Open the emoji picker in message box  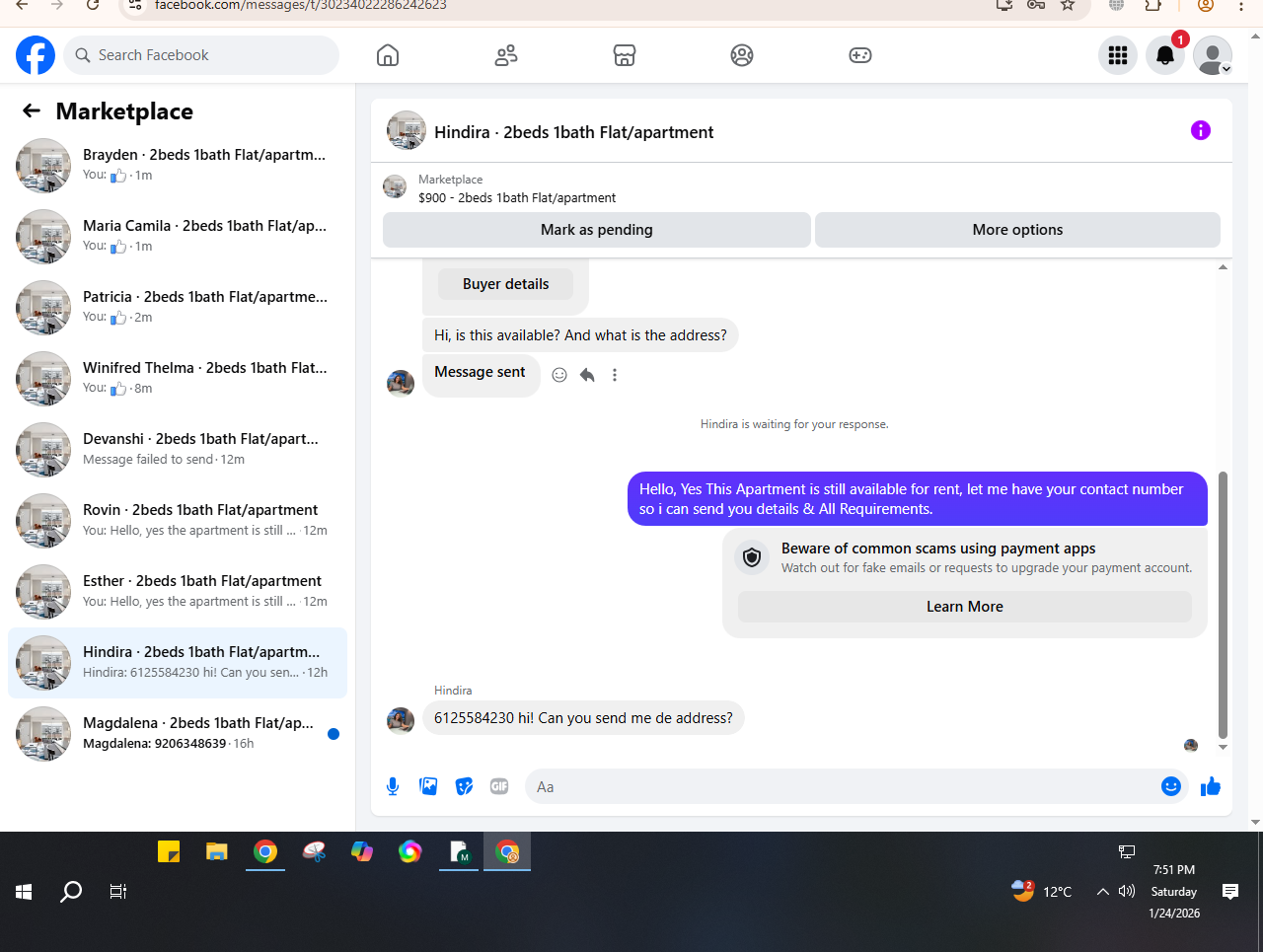coord(1171,786)
